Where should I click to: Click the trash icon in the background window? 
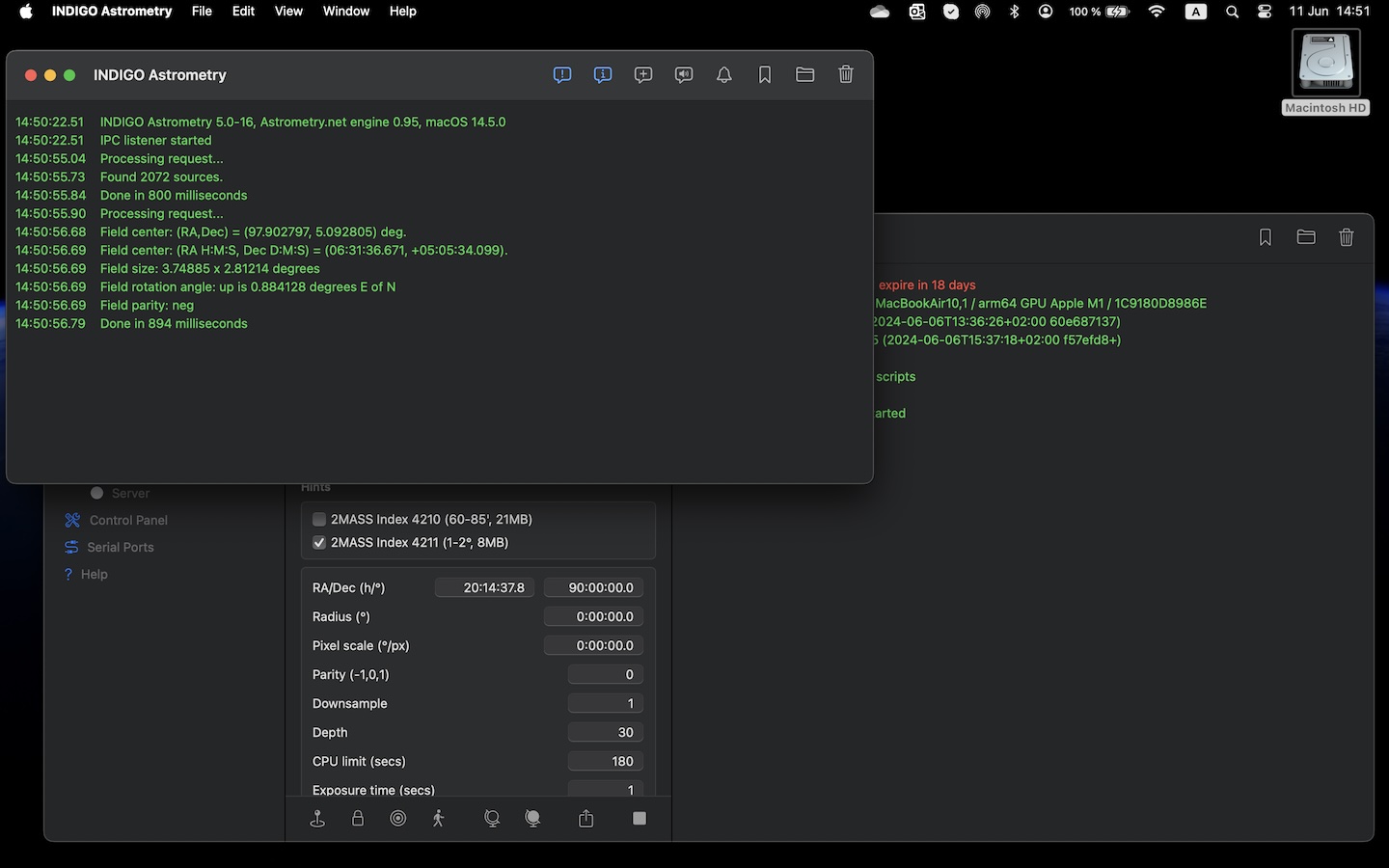[1347, 237]
